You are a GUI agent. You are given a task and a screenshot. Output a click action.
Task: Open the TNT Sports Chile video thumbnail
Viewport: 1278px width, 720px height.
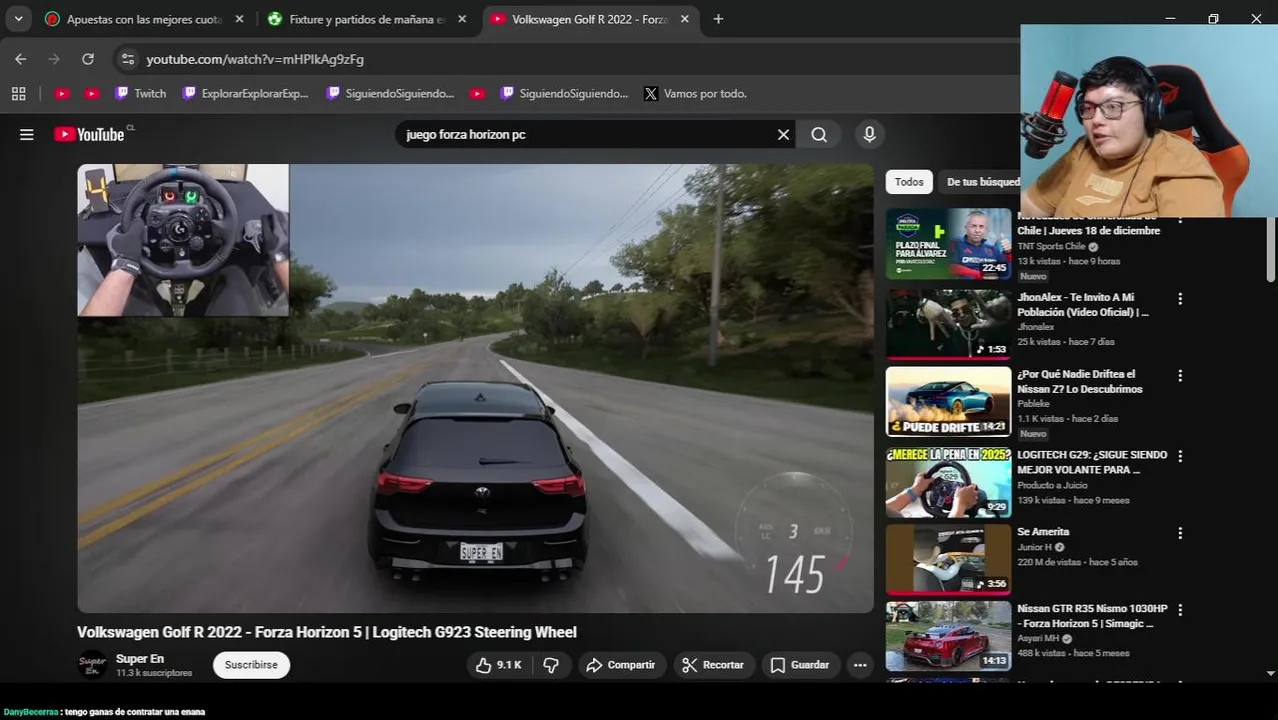(948, 244)
